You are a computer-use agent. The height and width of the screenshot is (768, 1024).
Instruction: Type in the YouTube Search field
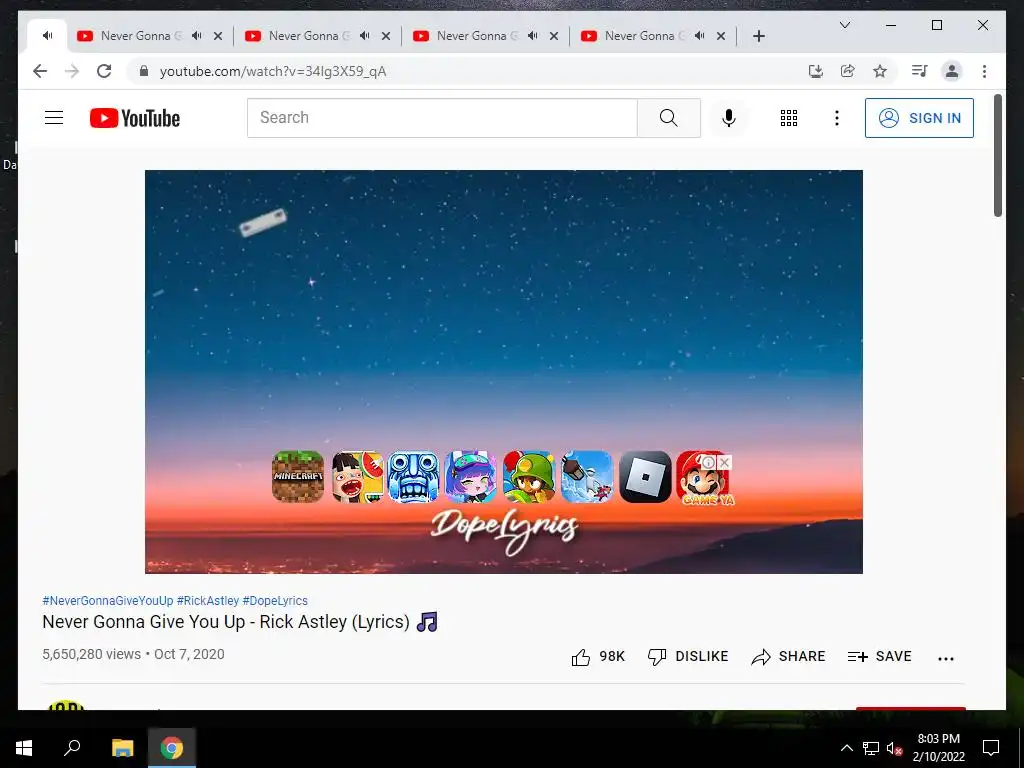(442, 118)
